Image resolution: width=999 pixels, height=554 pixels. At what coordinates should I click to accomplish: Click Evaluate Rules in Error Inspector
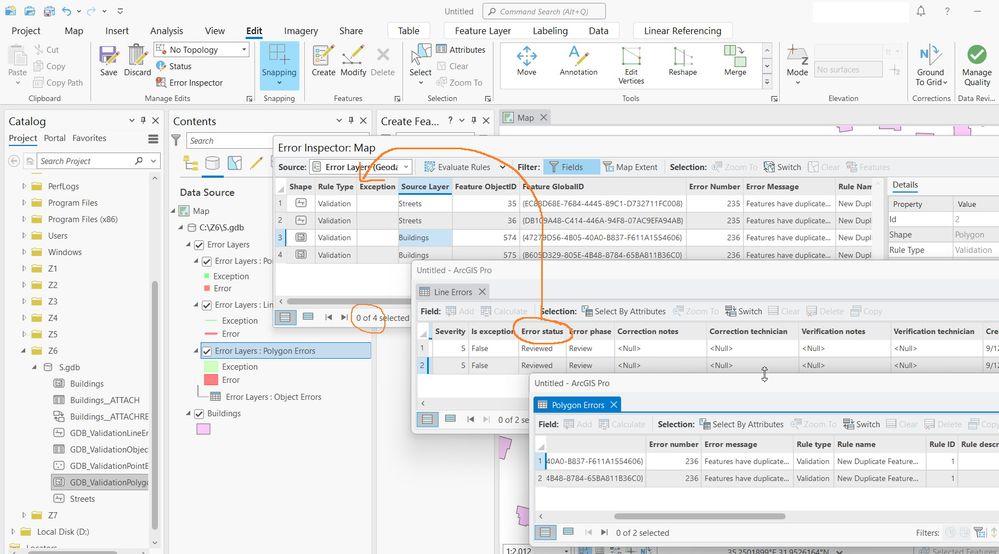click(x=457, y=167)
